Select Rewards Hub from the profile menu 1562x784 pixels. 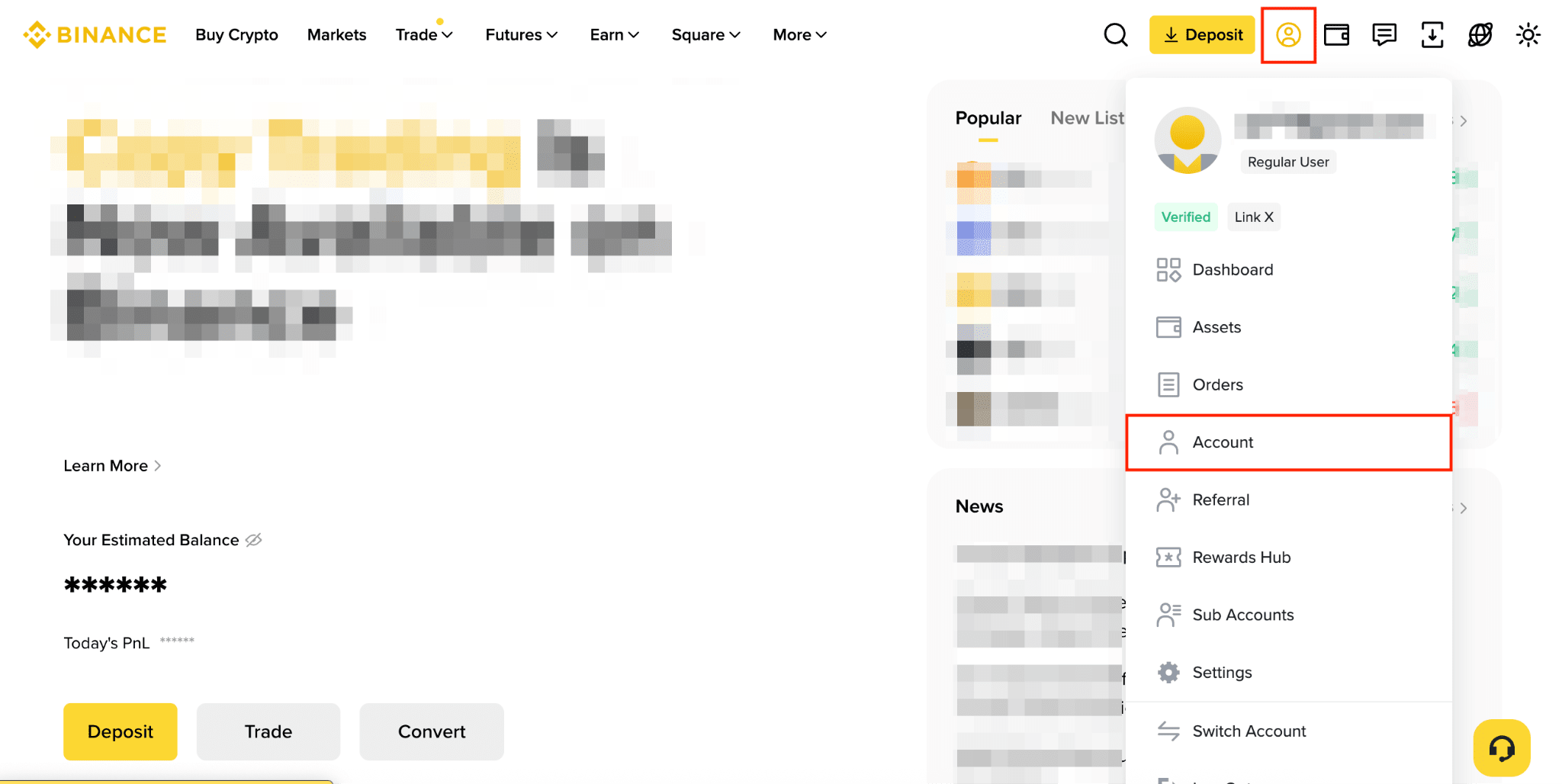pyautogui.click(x=1289, y=557)
